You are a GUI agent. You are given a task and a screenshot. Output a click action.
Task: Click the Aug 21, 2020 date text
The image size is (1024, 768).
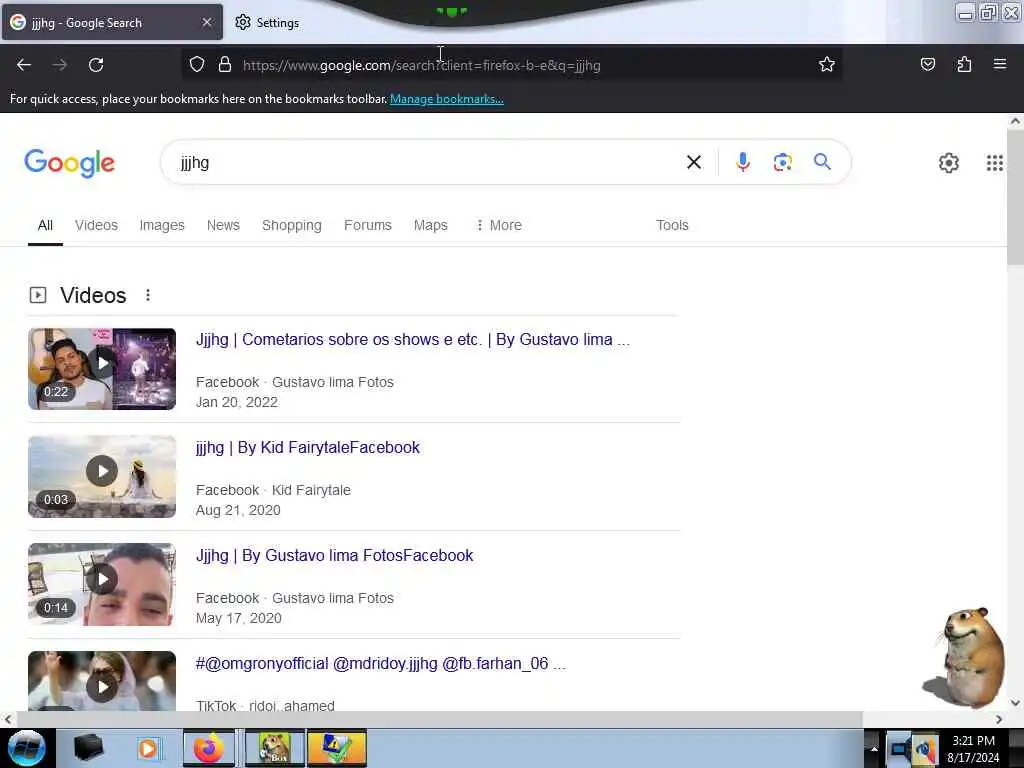click(238, 510)
